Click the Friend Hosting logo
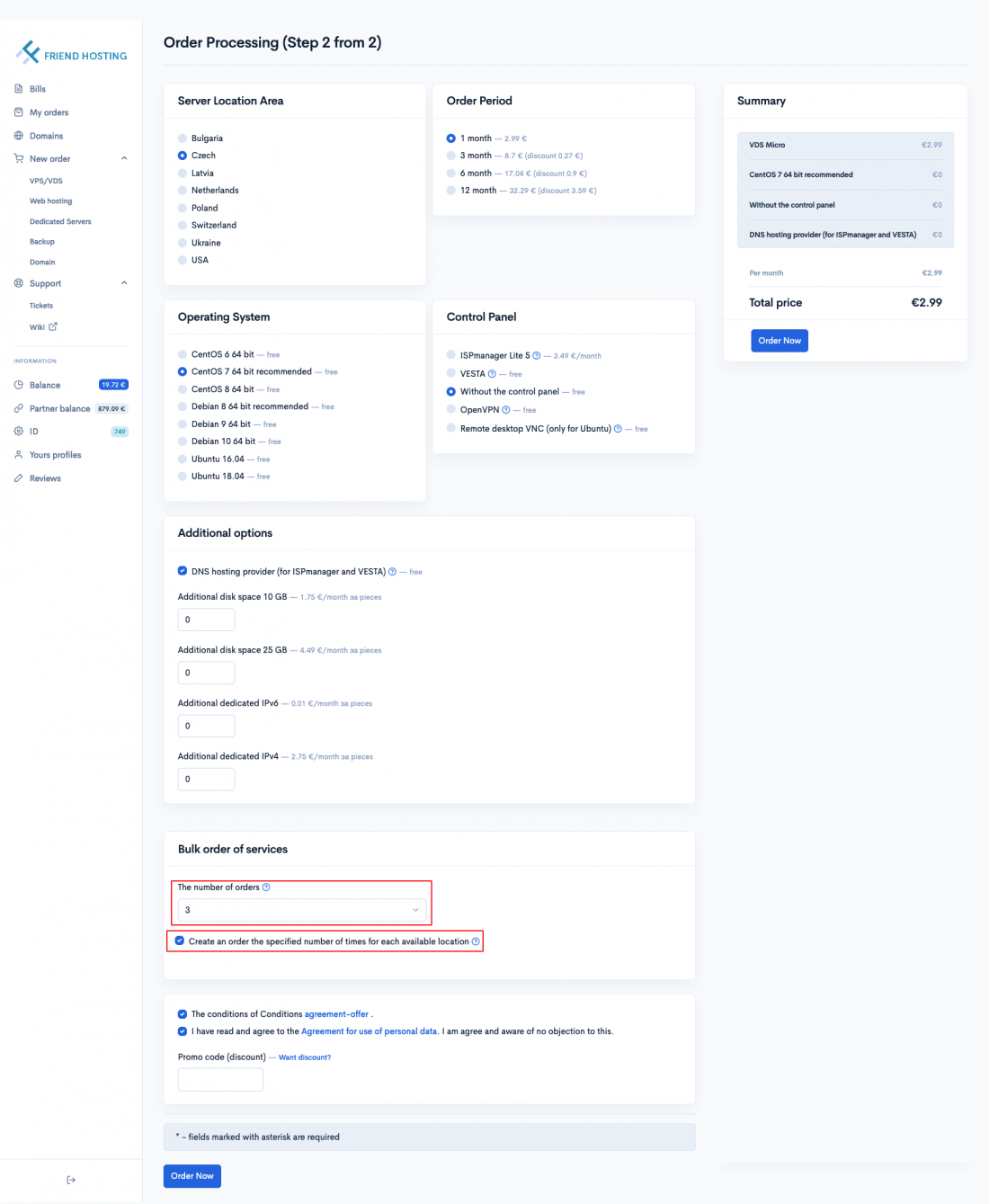 click(72, 53)
